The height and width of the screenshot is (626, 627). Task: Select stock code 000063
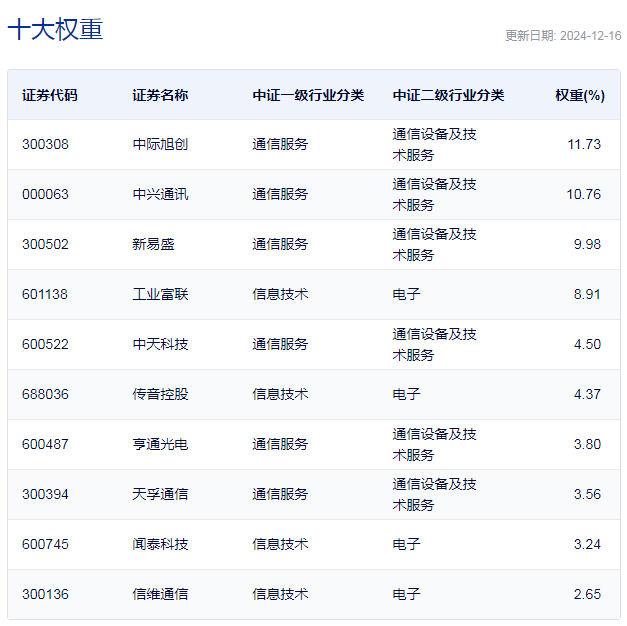click(x=45, y=194)
